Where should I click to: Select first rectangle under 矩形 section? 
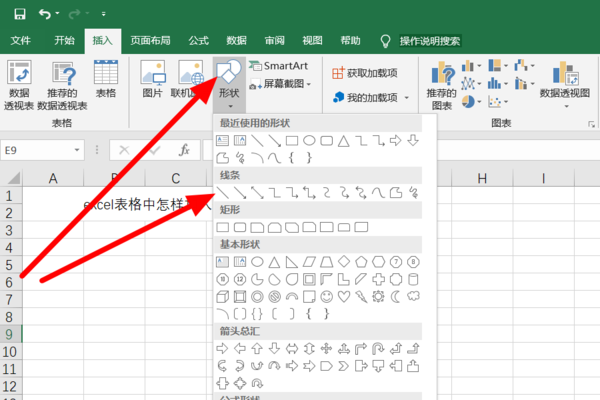pos(224,227)
